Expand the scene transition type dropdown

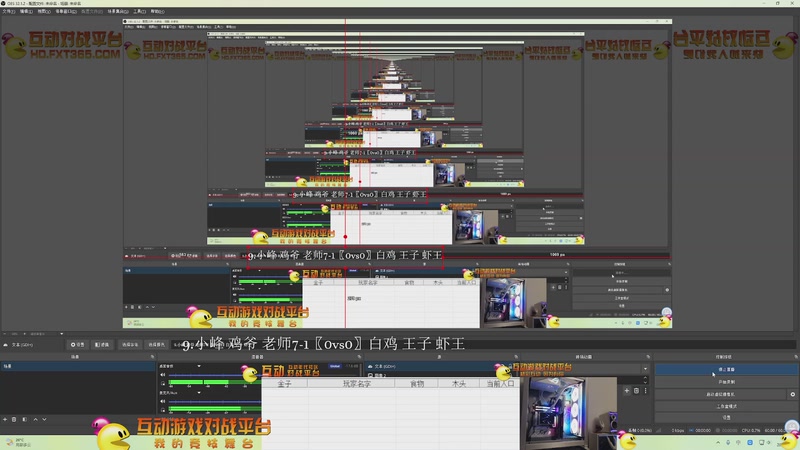click(645, 369)
